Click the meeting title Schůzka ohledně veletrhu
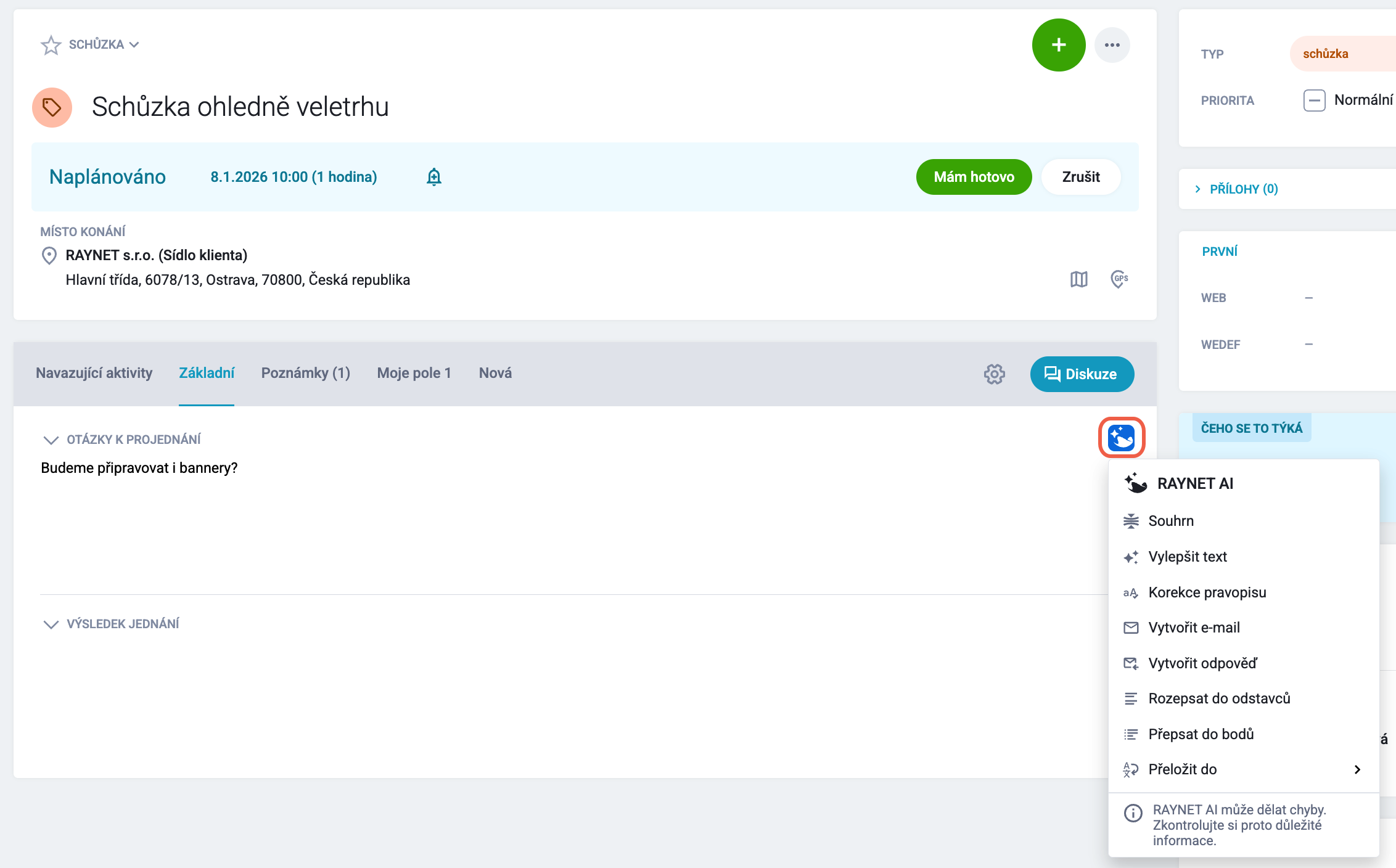 point(240,107)
